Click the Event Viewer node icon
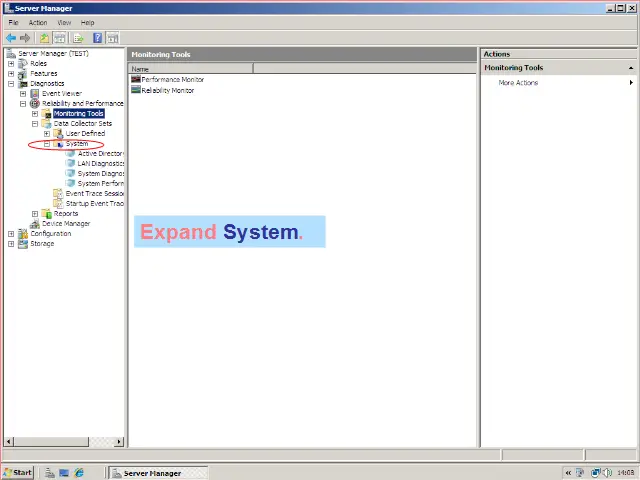Viewport: 640px width, 480px height. [x=35, y=93]
